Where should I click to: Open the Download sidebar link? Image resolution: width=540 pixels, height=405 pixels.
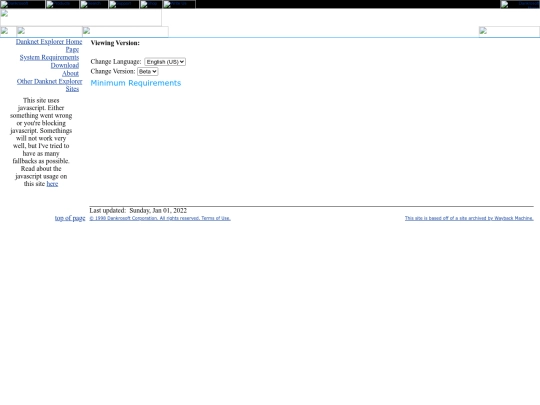(65, 65)
